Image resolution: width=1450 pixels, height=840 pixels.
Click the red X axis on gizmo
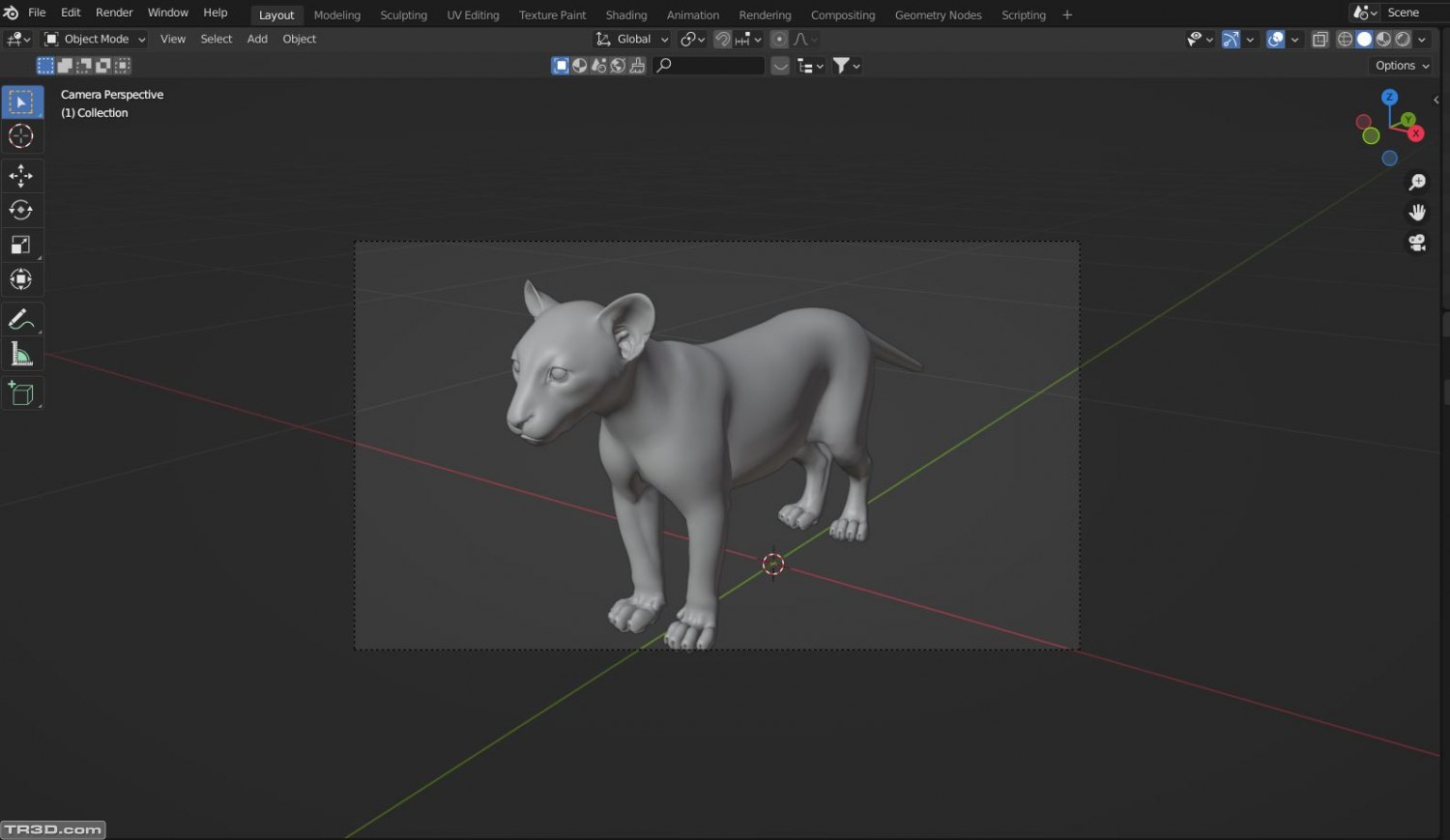(x=1416, y=134)
